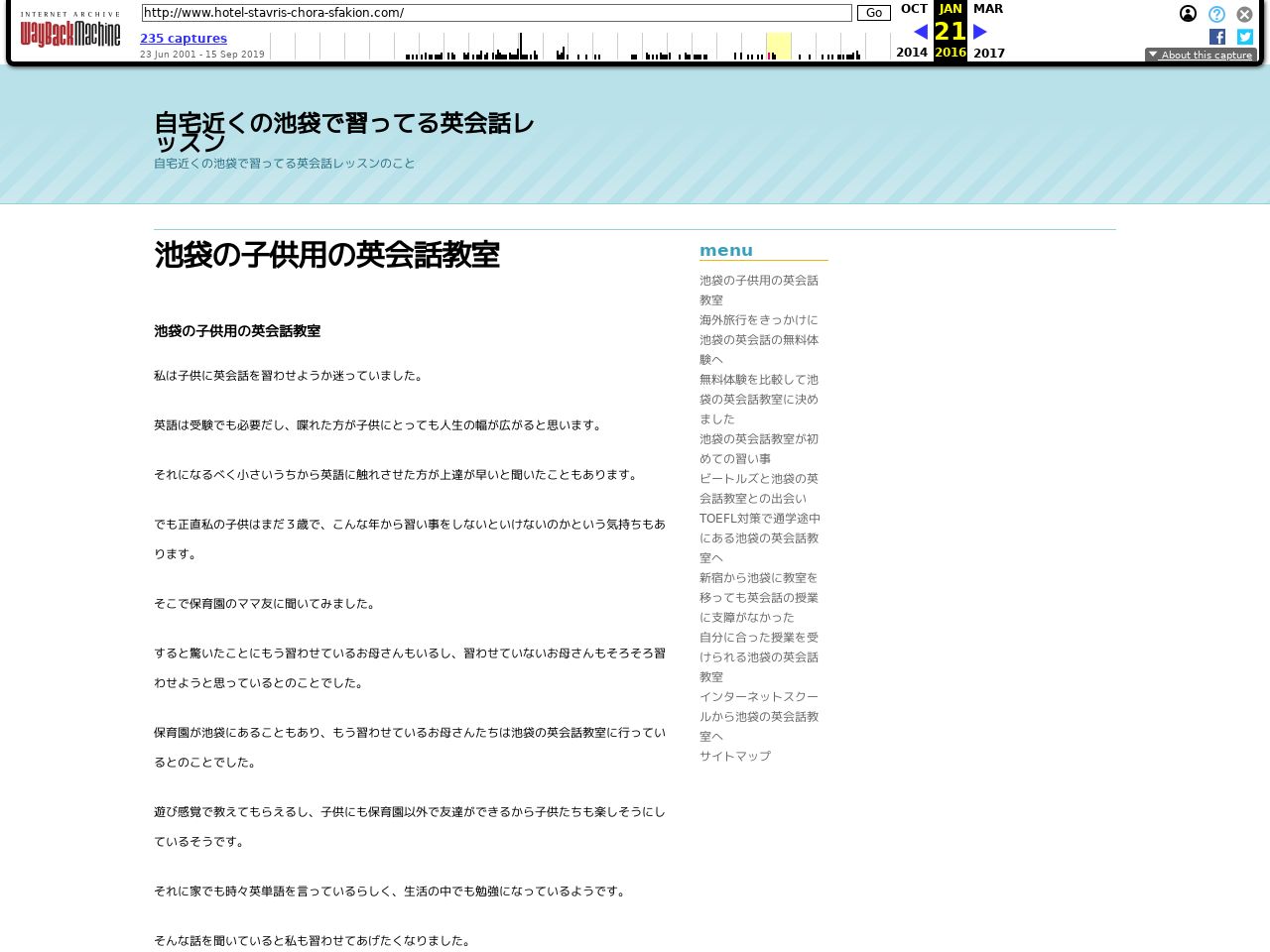Open menu item 池袋の英会話教室が初めての習い事

point(759,448)
